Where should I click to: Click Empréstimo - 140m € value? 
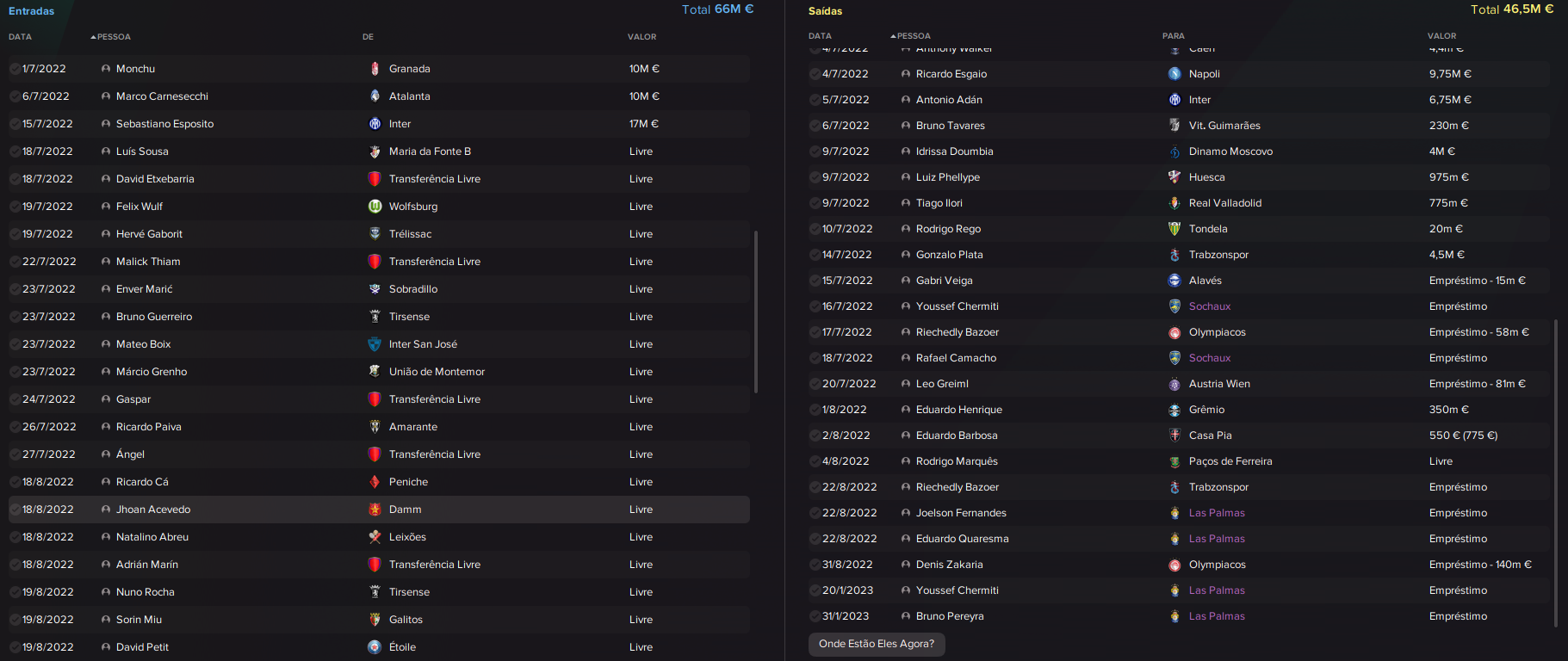pos(1480,565)
